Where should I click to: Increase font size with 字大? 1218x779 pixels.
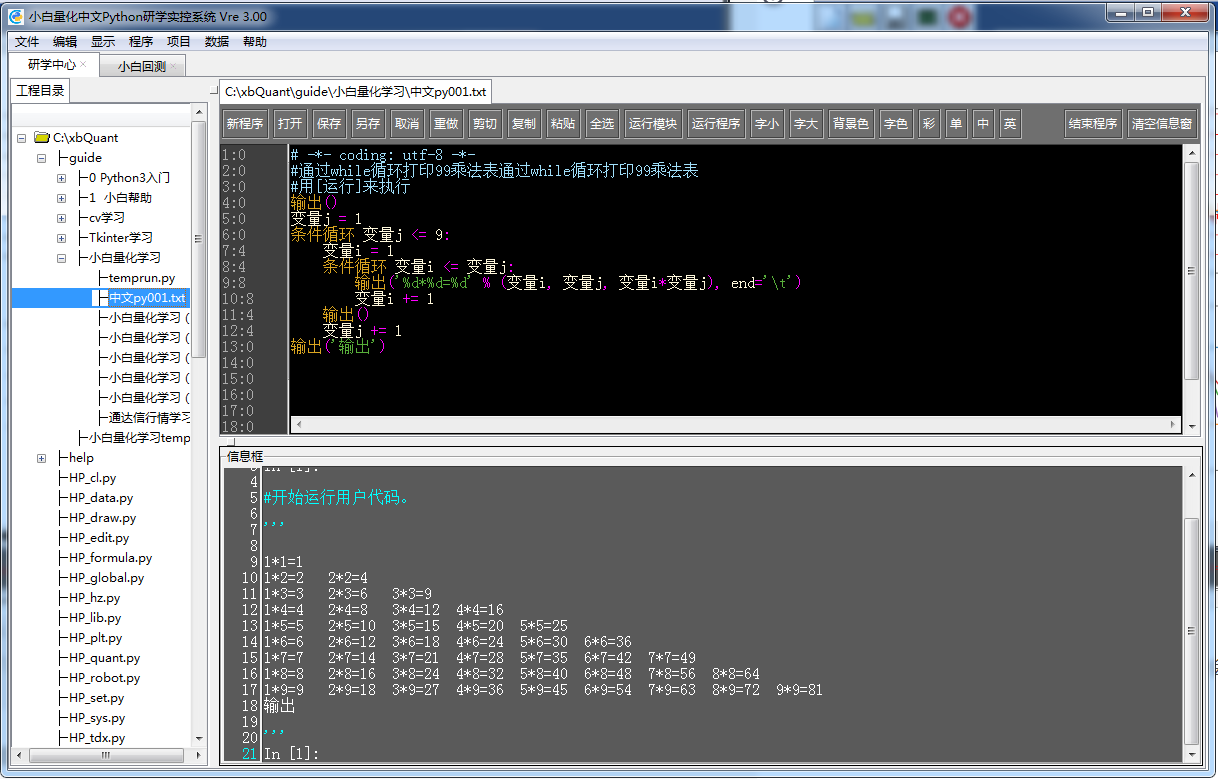pos(805,124)
